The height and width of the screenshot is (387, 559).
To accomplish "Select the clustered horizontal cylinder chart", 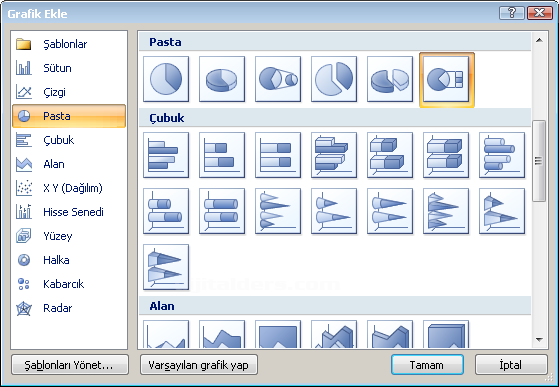I will pos(502,155).
